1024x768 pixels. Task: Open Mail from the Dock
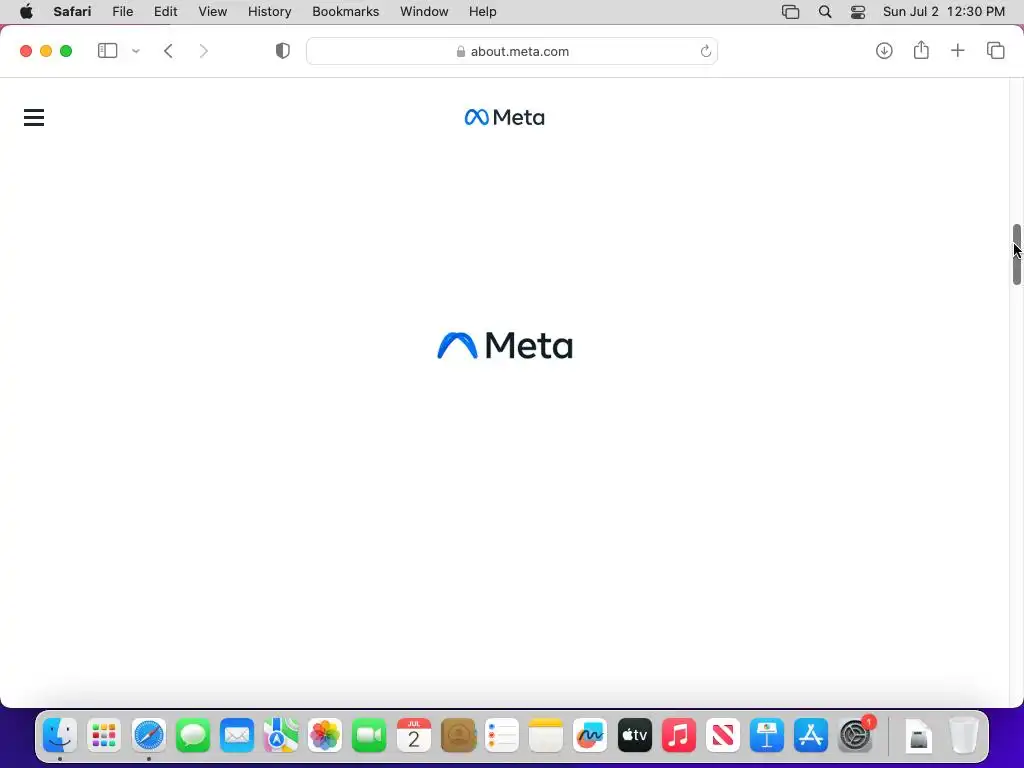tap(236, 736)
